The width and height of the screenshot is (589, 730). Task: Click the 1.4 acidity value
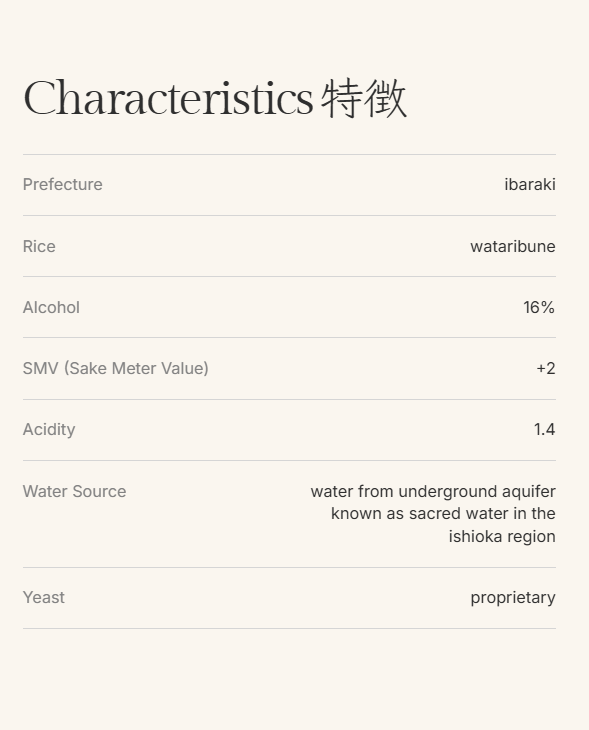pyautogui.click(x=544, y=429)
